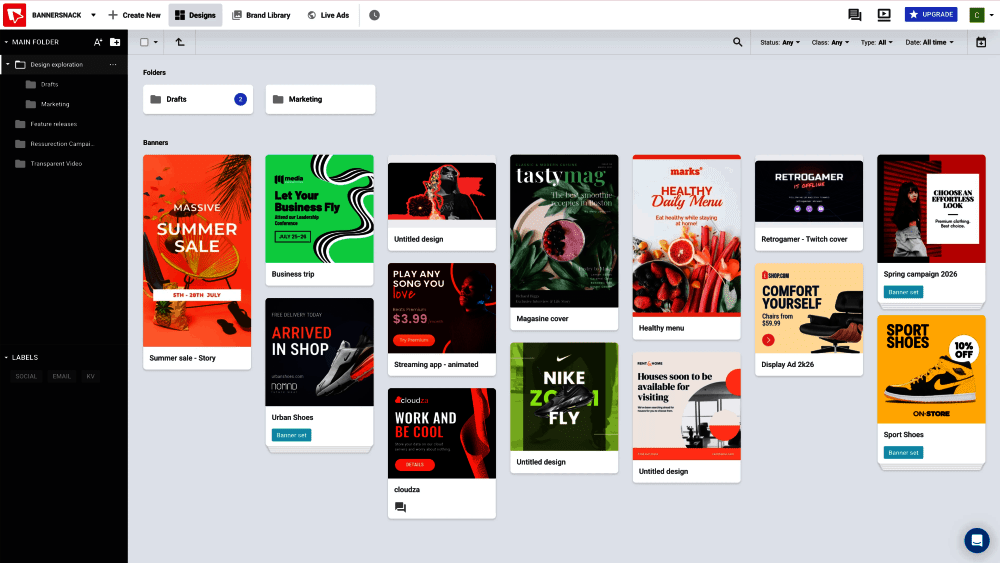Open the Status Any filter dropdown
Viewport: 1000px width, 563px height.
coord(779,43)
